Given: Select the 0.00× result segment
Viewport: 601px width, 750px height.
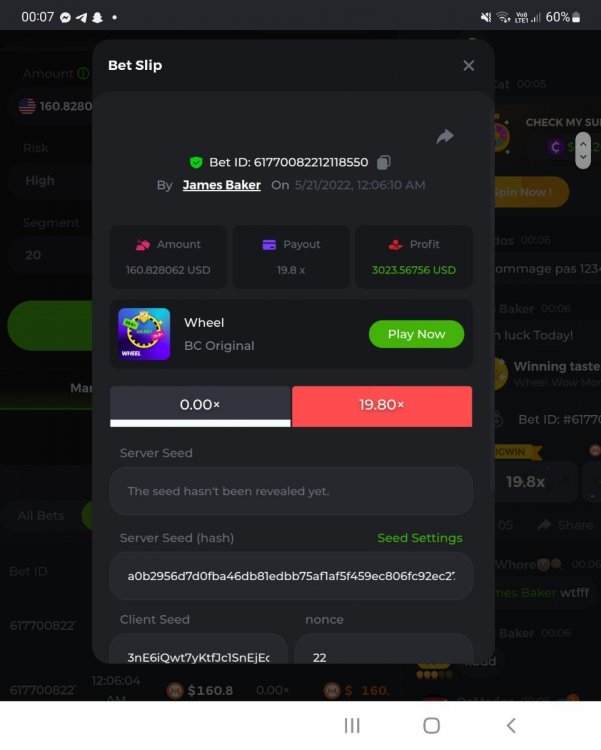Looking at the screenshot, I should point(200,406).
